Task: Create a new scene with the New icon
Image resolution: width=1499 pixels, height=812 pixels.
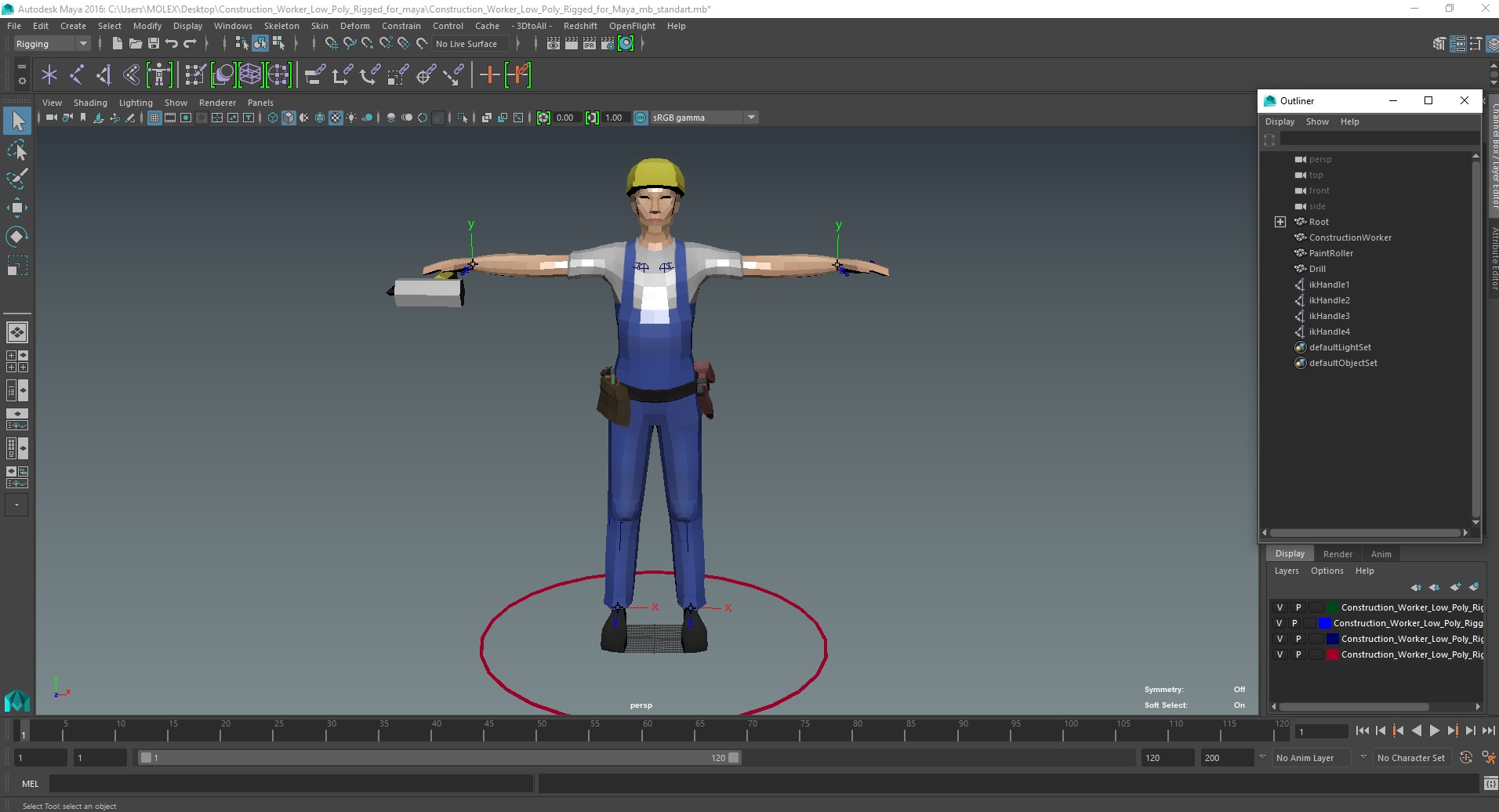Action: (117, 44)
